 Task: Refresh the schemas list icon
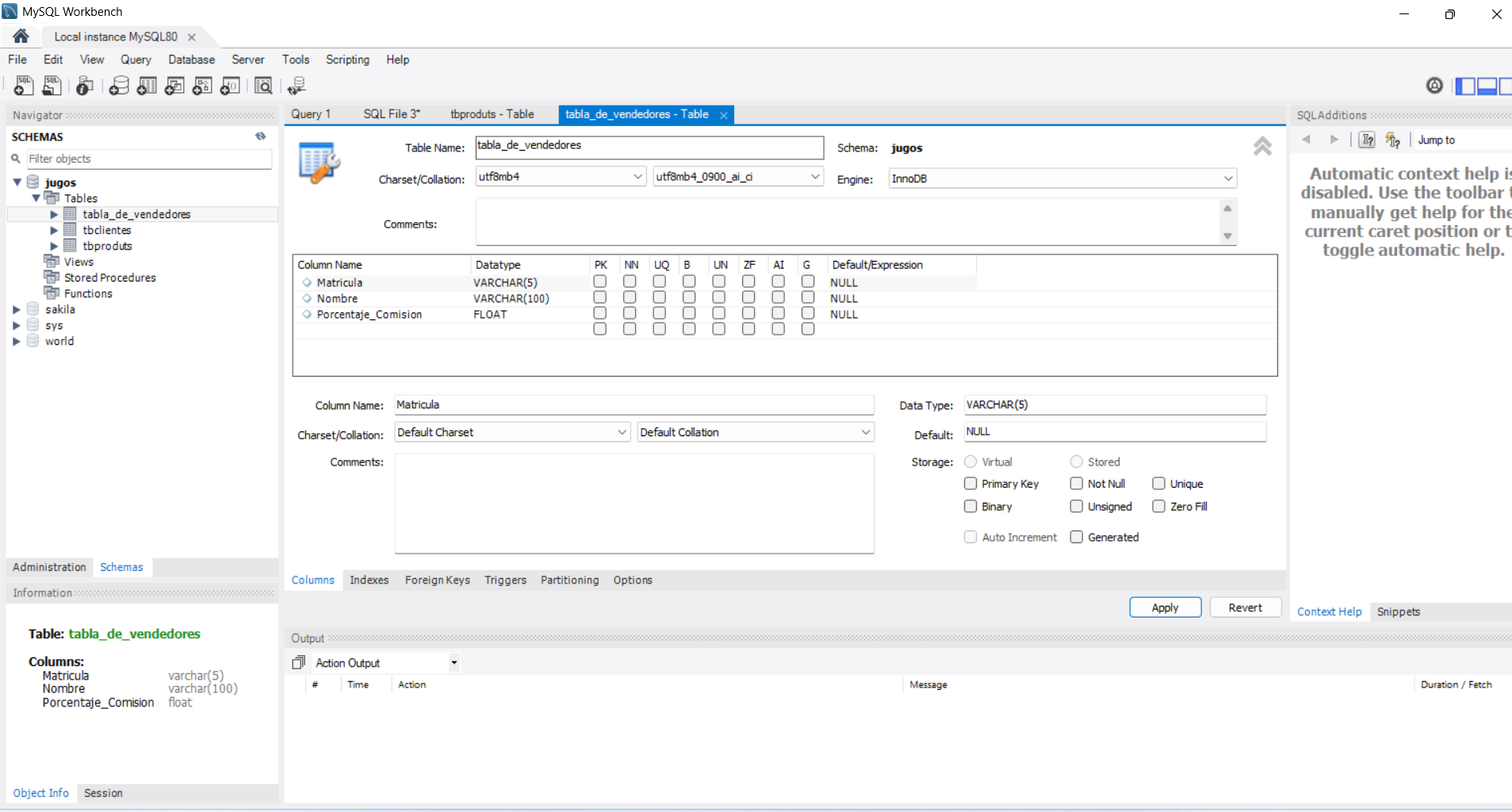260,136
